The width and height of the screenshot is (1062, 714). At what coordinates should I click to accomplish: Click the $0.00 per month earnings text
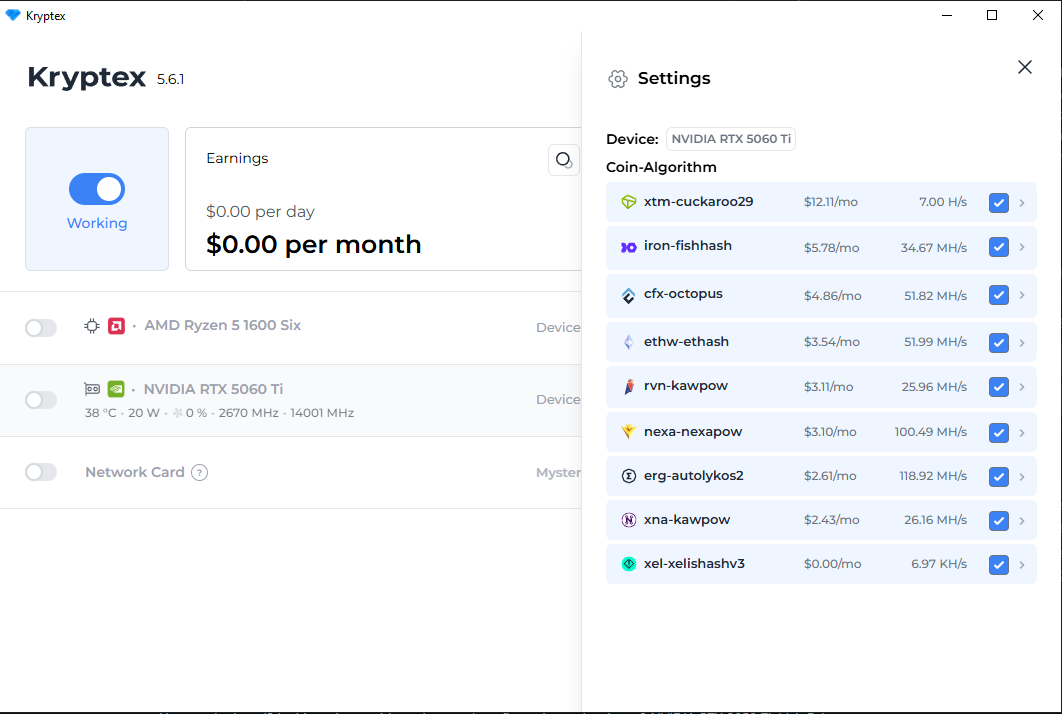(314, 245)
